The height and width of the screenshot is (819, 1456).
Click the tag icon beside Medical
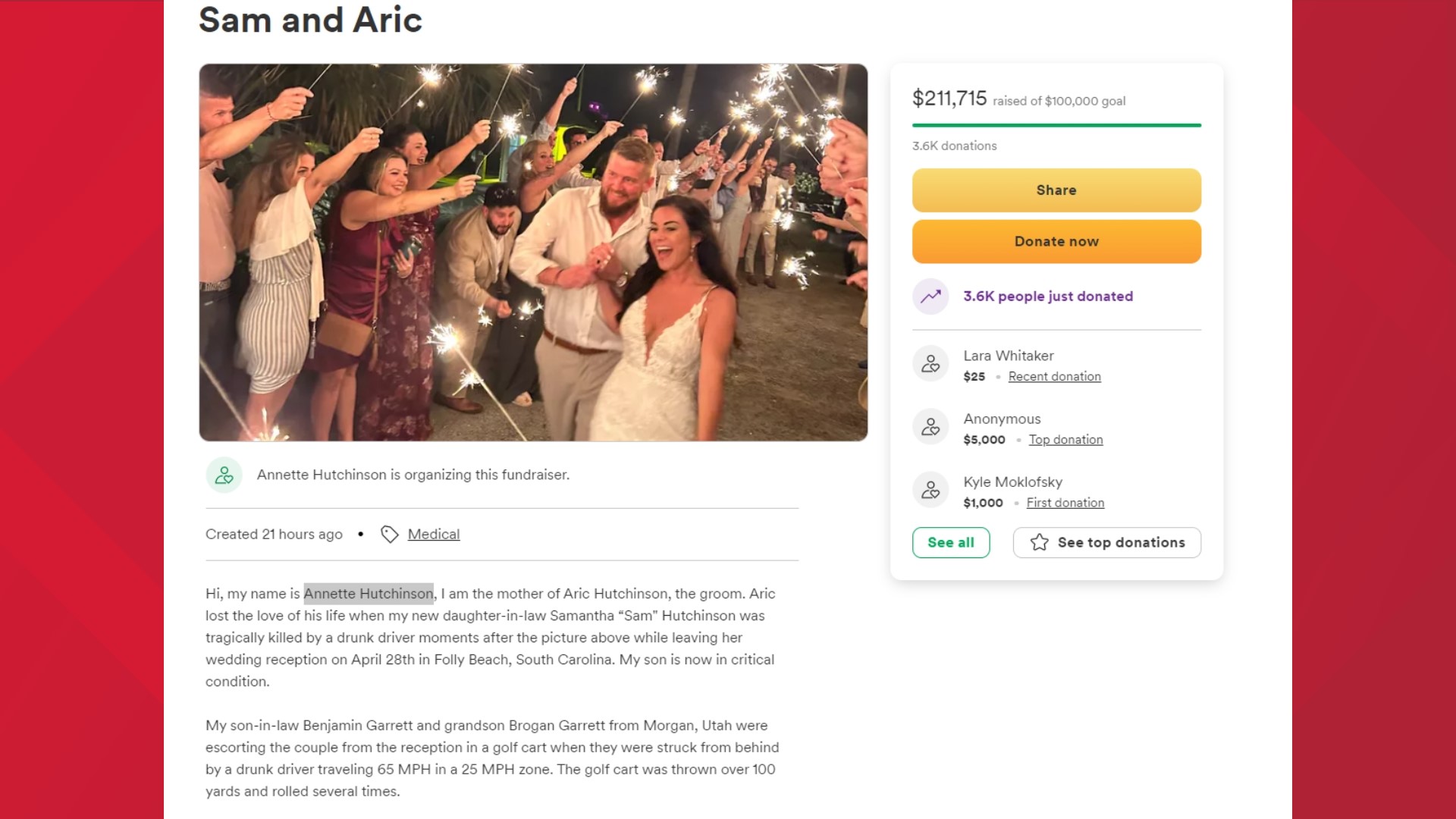390,534
